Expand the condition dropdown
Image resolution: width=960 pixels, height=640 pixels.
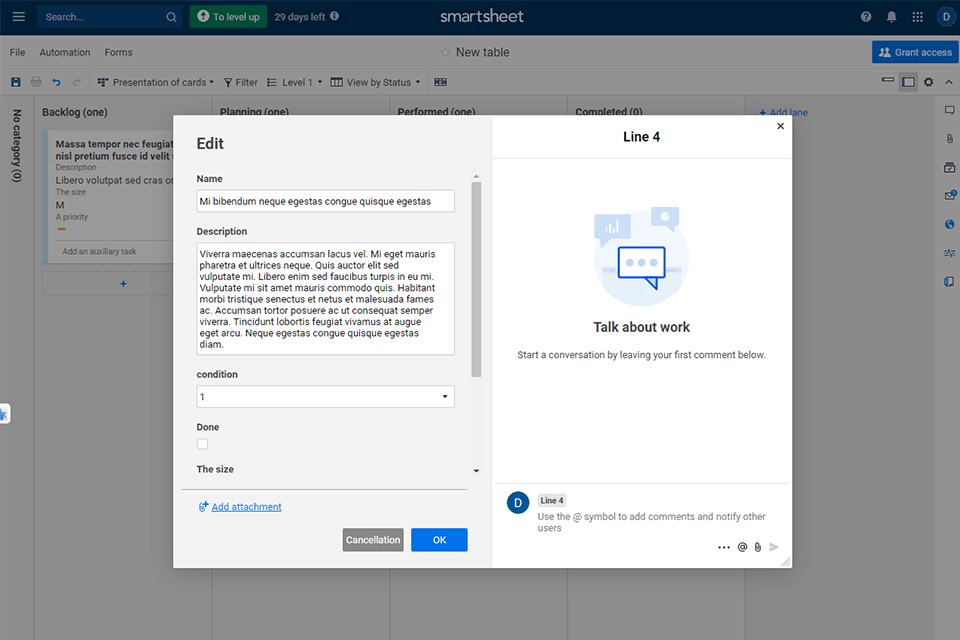click(325, 397)
